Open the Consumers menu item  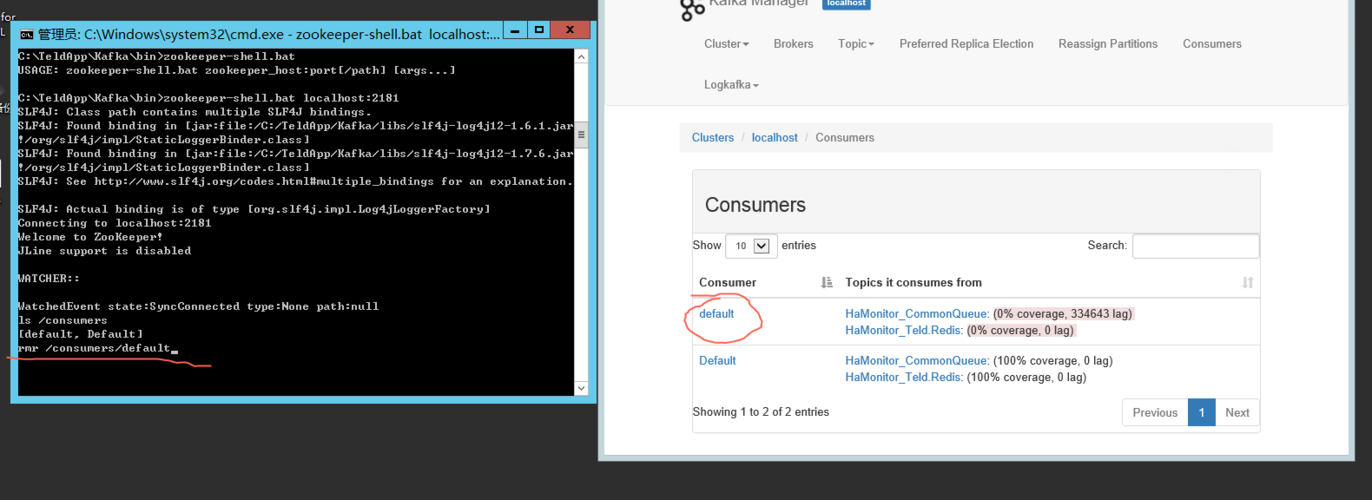tap(1212, 44)
